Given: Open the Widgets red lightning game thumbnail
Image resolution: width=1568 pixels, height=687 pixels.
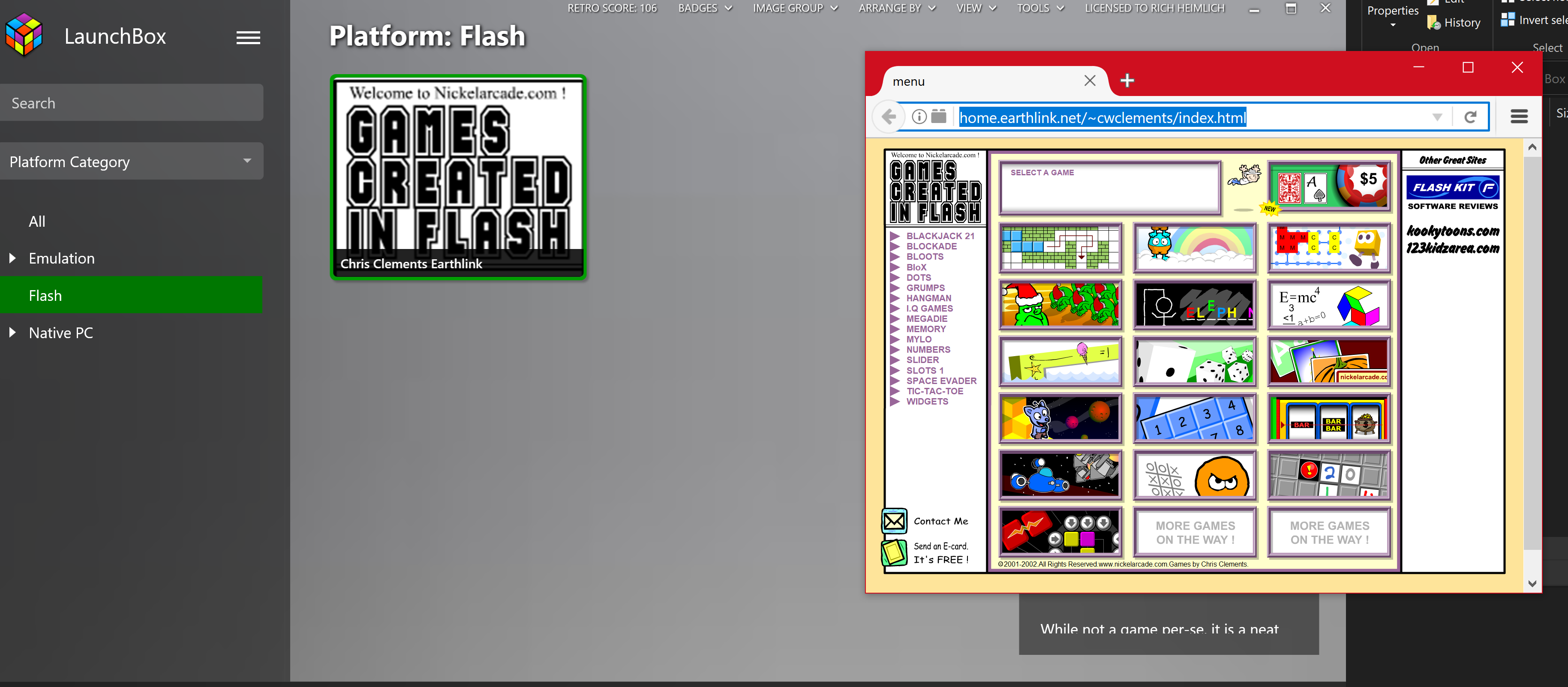Looking at the screenshot, I should 1060,532.
